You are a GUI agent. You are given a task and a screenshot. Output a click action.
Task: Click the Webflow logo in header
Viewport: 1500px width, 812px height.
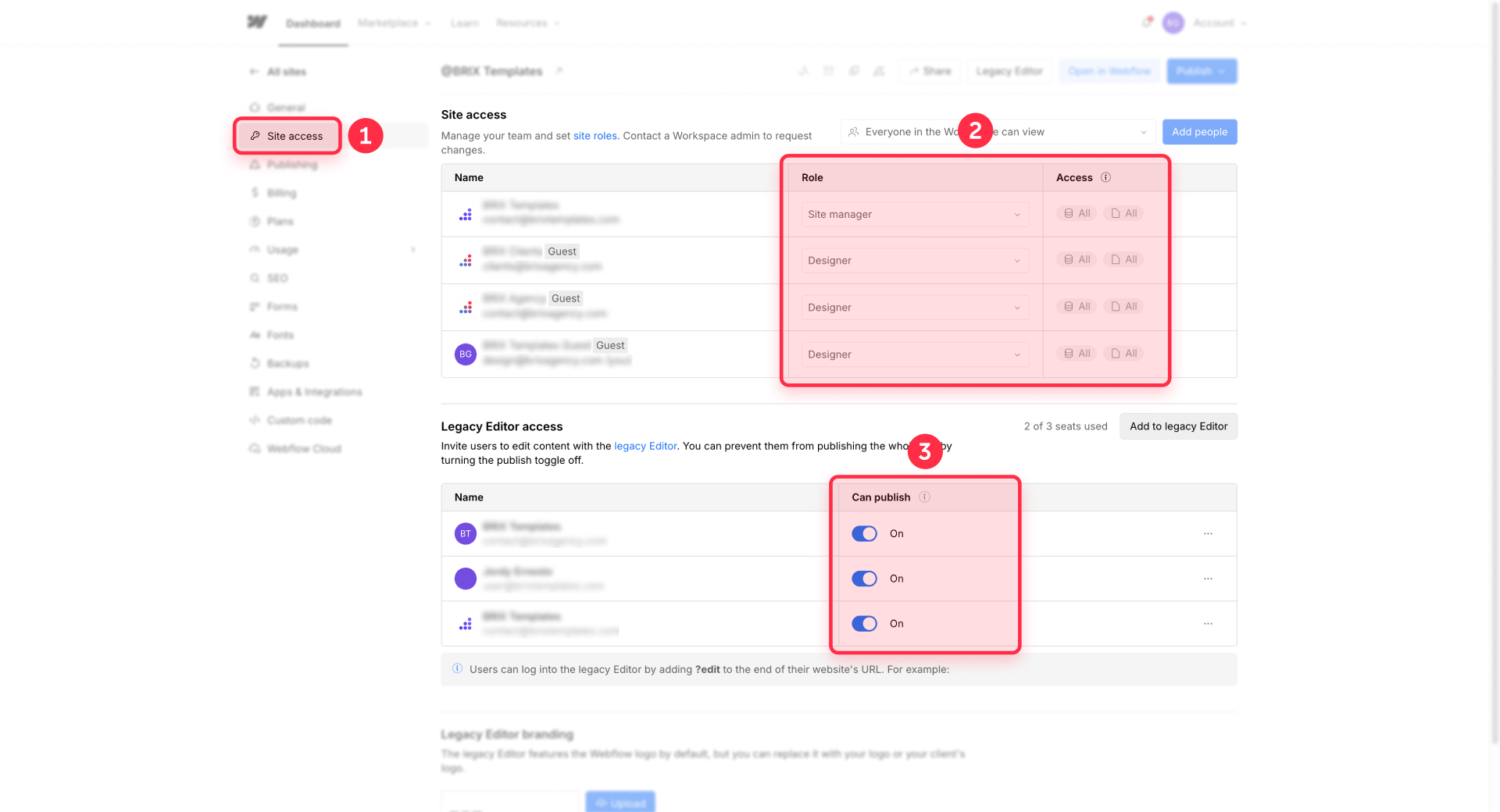[257, 23]
